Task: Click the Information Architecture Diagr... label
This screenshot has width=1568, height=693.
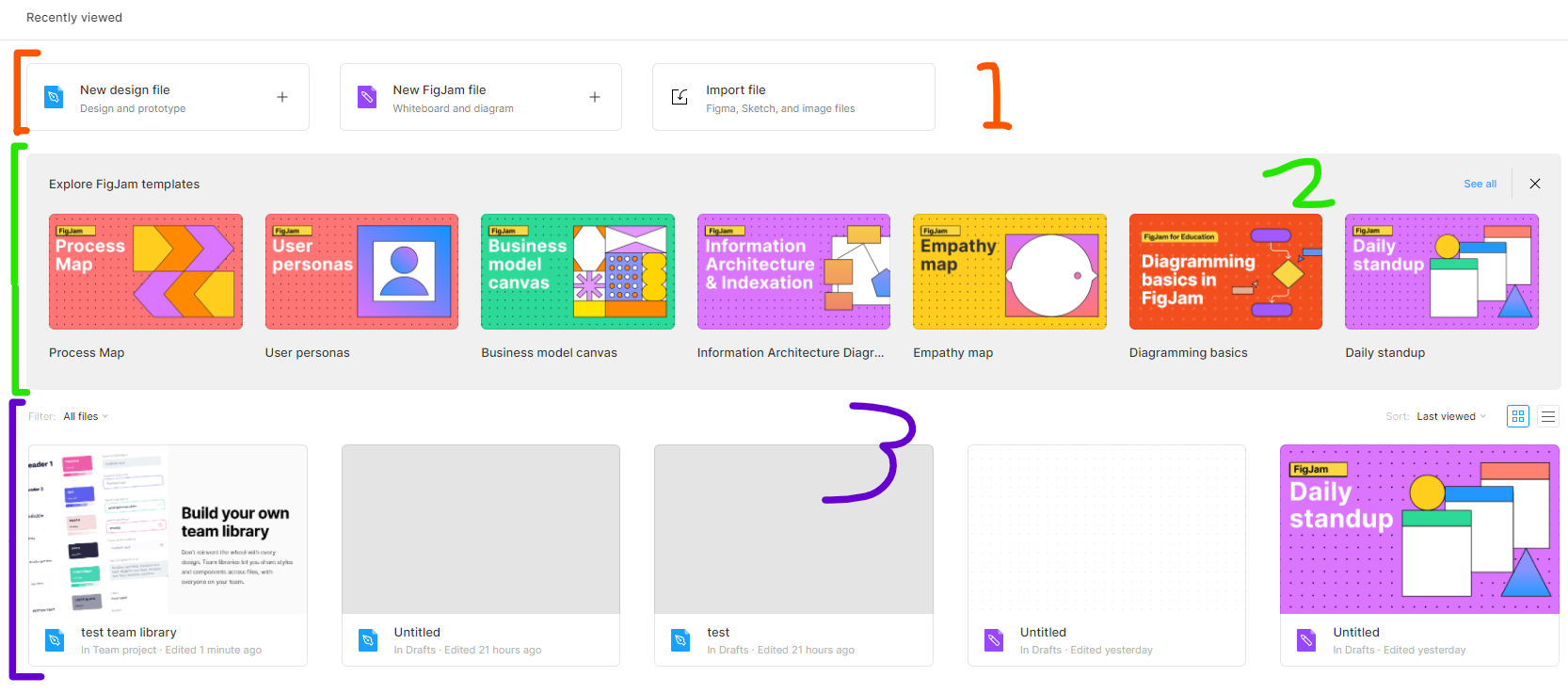Action: [791, 352]
